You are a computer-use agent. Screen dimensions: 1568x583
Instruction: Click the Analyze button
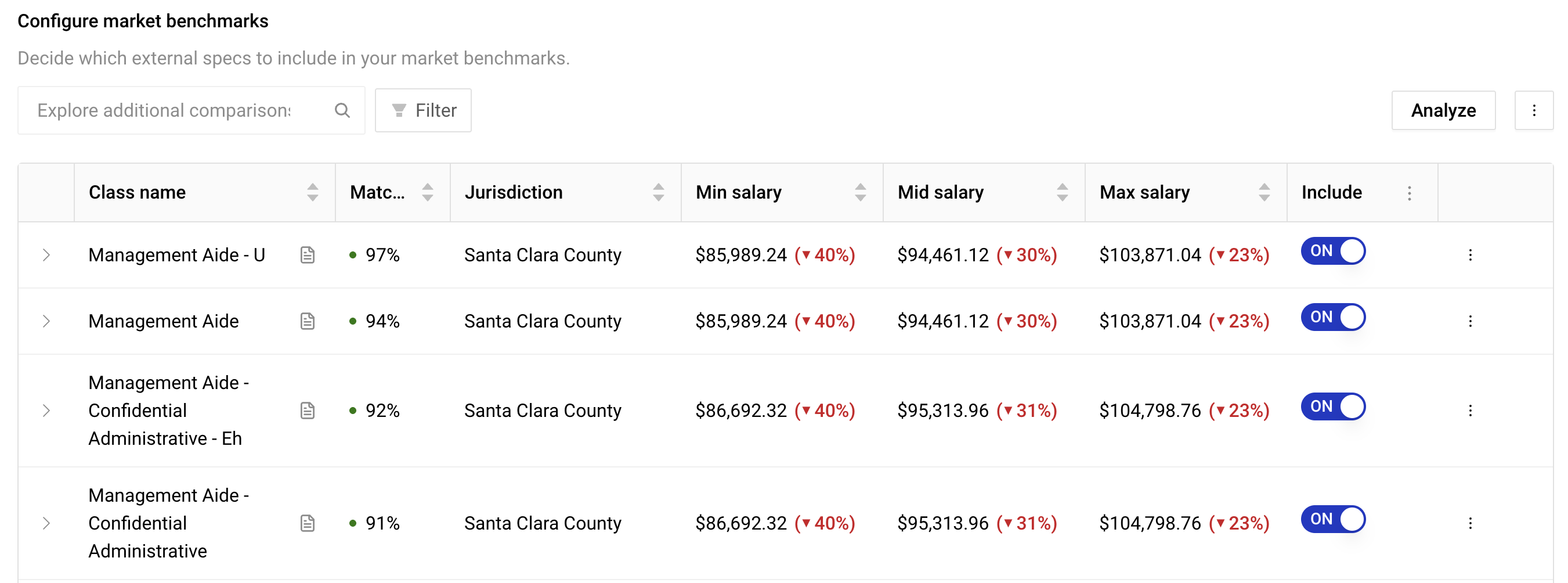(1443, 110)
